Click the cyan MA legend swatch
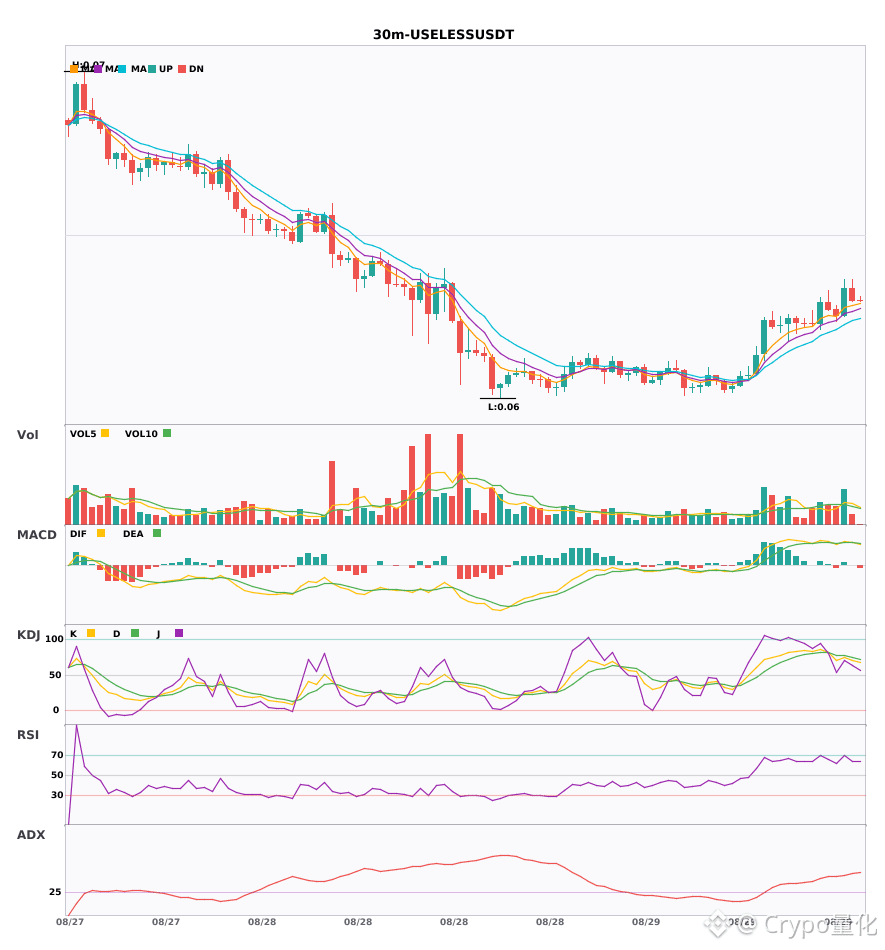885x950 pixels. click(122, 69)
